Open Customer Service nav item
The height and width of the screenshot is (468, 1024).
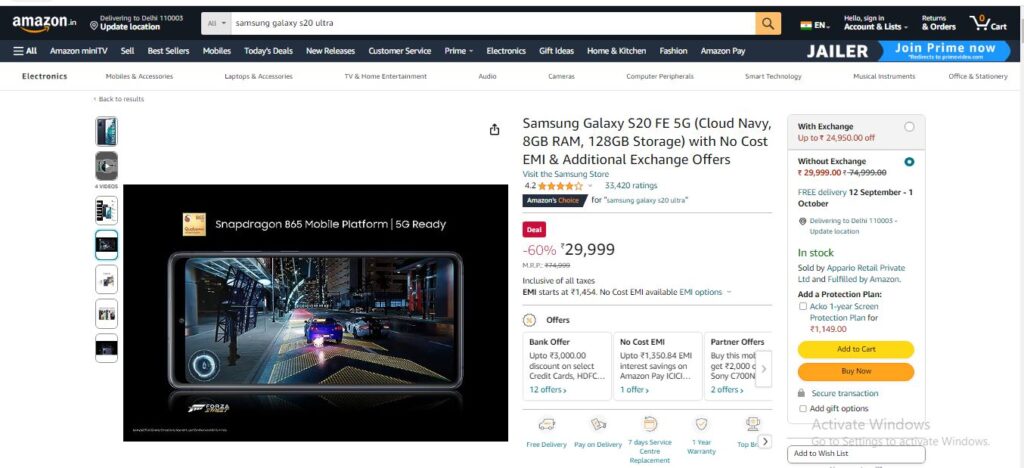400,51
